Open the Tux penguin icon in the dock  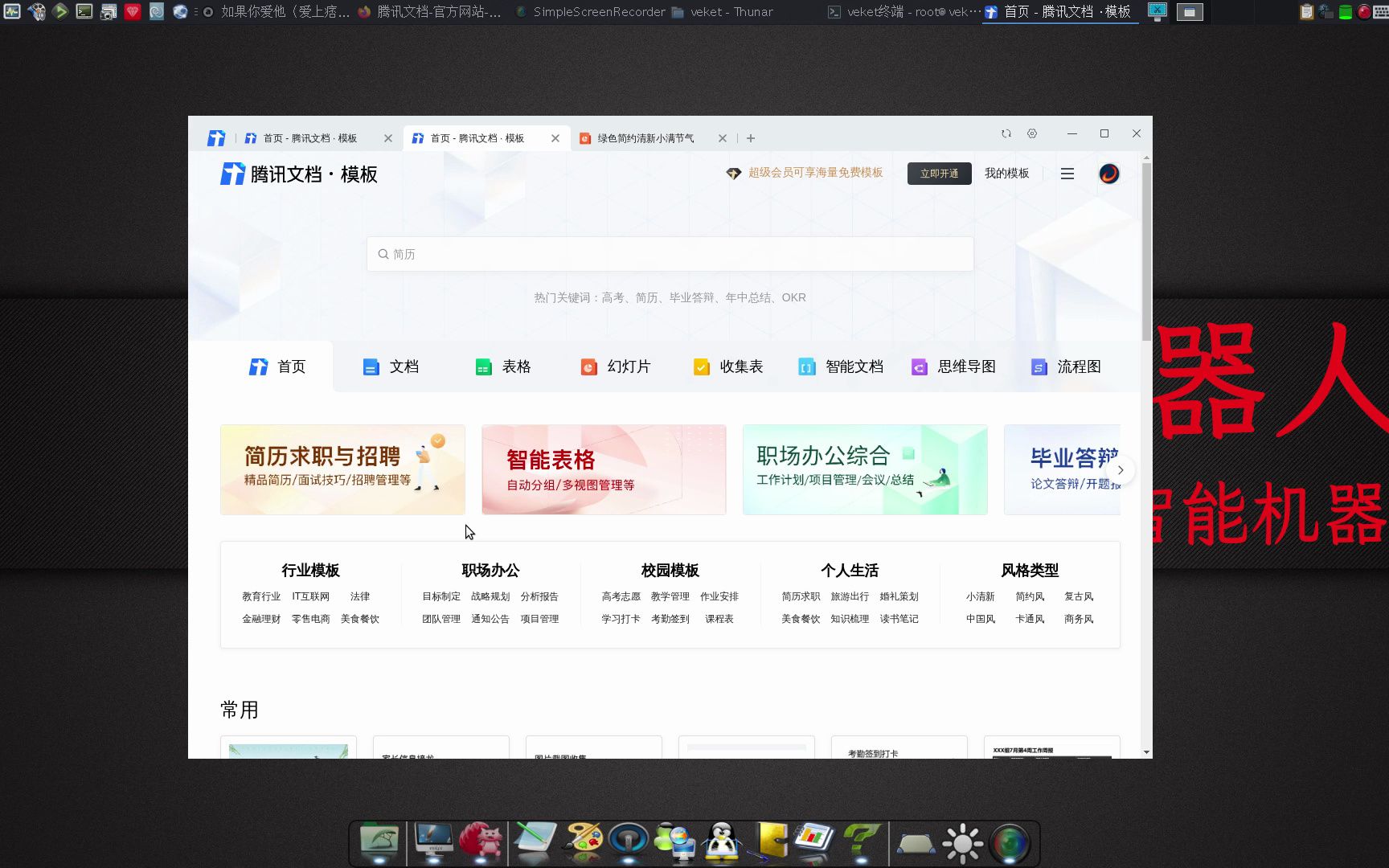pos(722,842)
